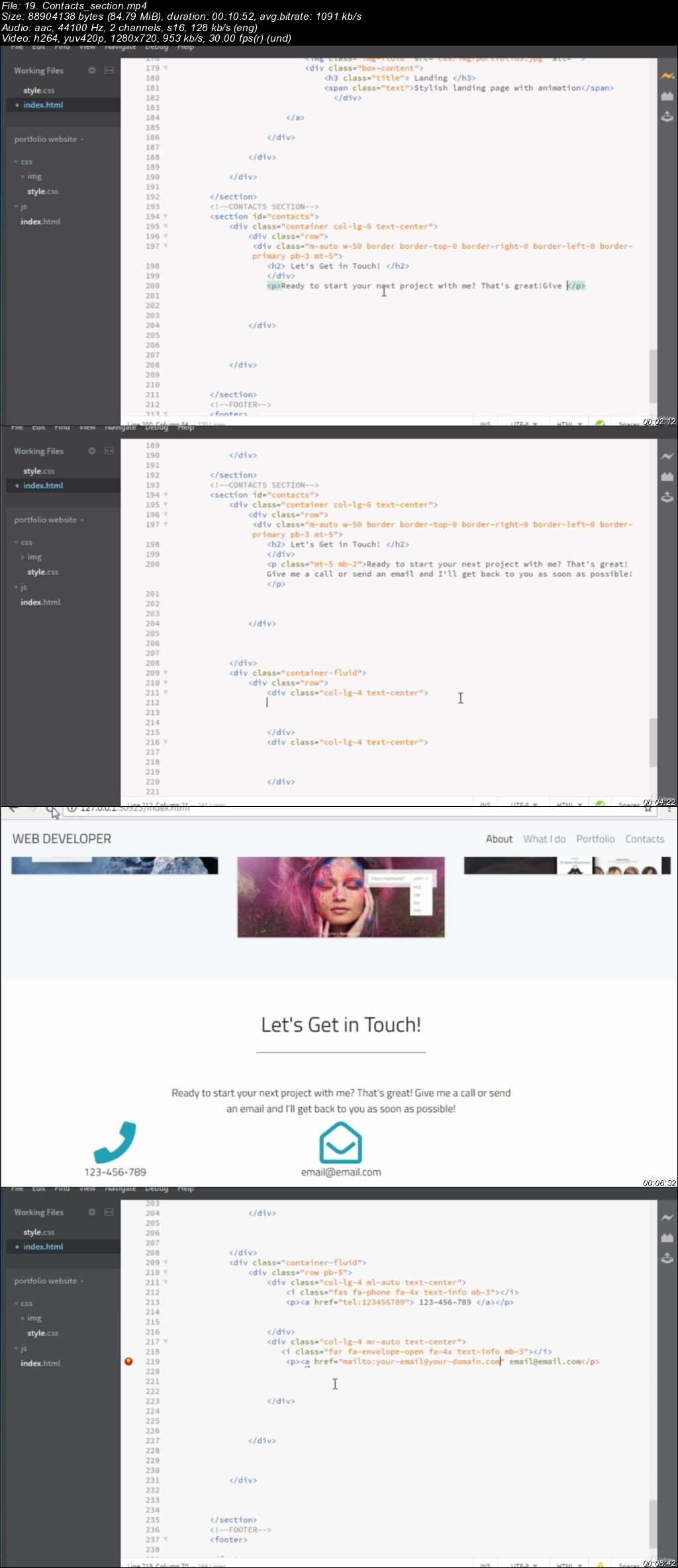This screenshot has height=1568, width=678.
Task: Open Navigate menu in the 00:08:42 frame
Action: pyautogui.click(x=120, y=1189)
